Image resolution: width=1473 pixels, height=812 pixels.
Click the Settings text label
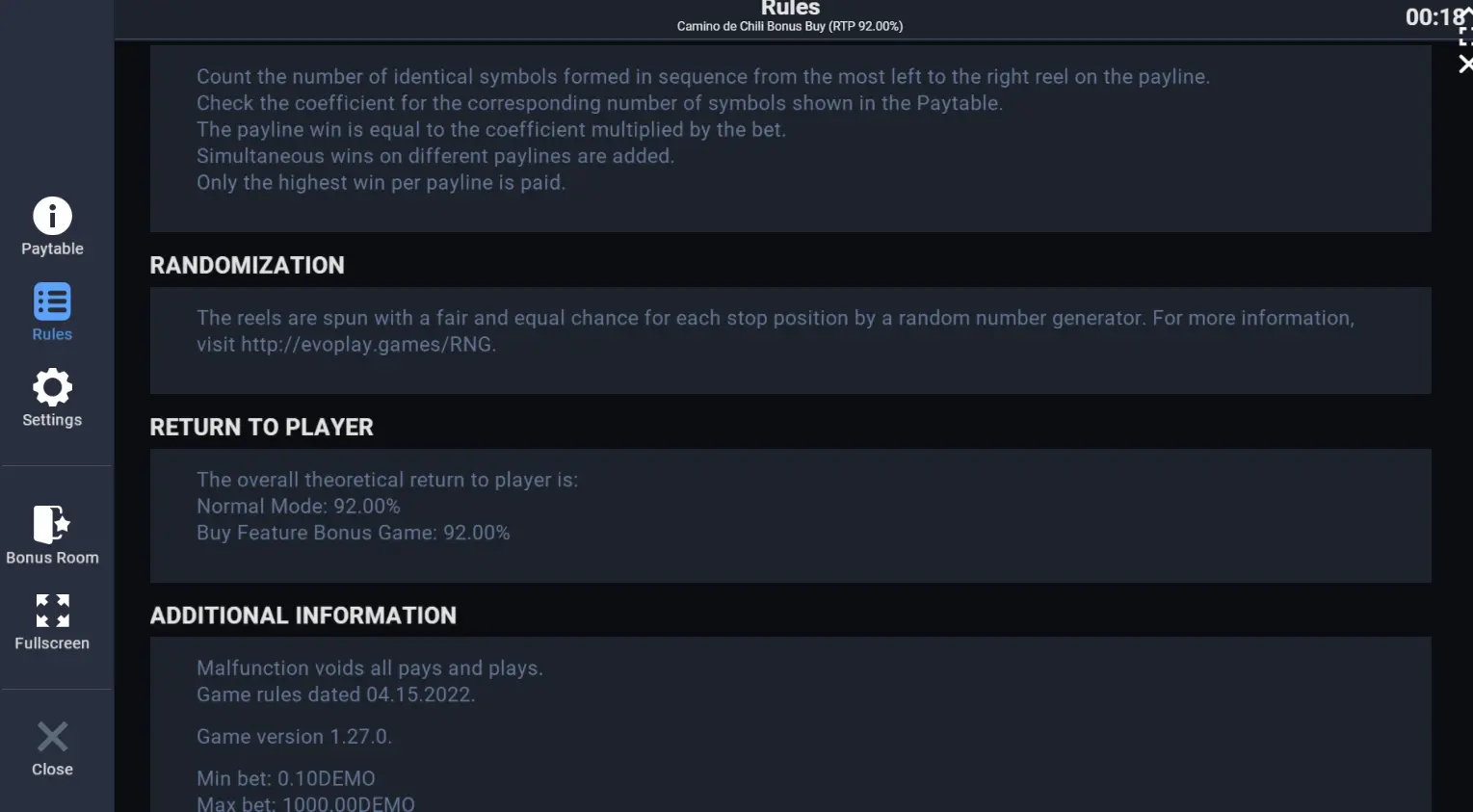click(x=52, y=420)
